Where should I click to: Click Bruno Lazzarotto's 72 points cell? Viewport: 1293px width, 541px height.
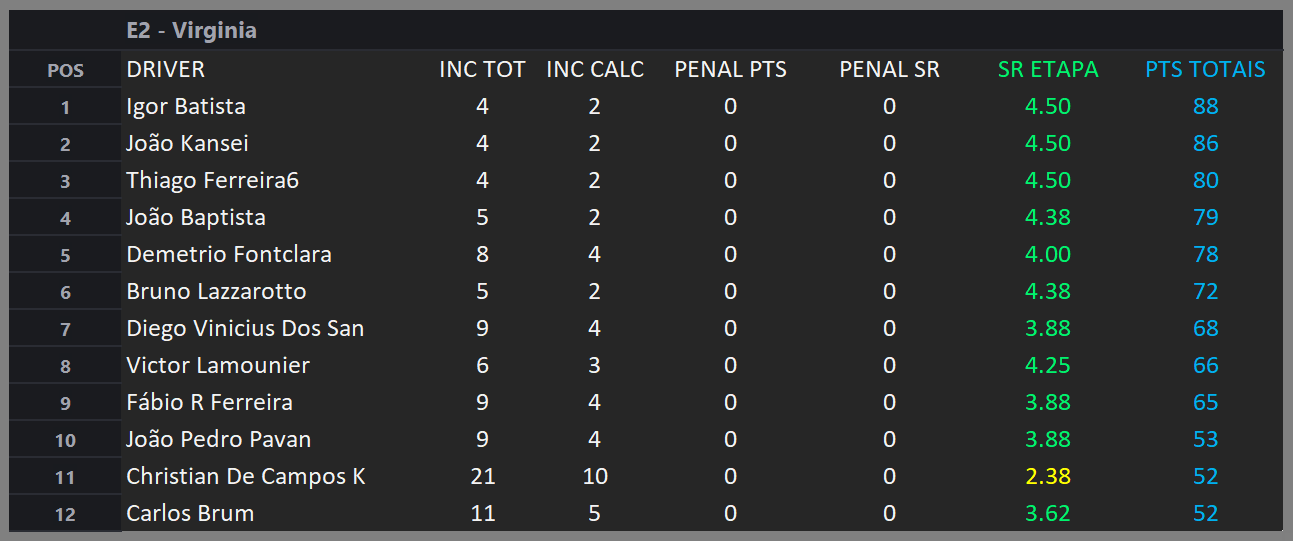[x=1205, y=291]
